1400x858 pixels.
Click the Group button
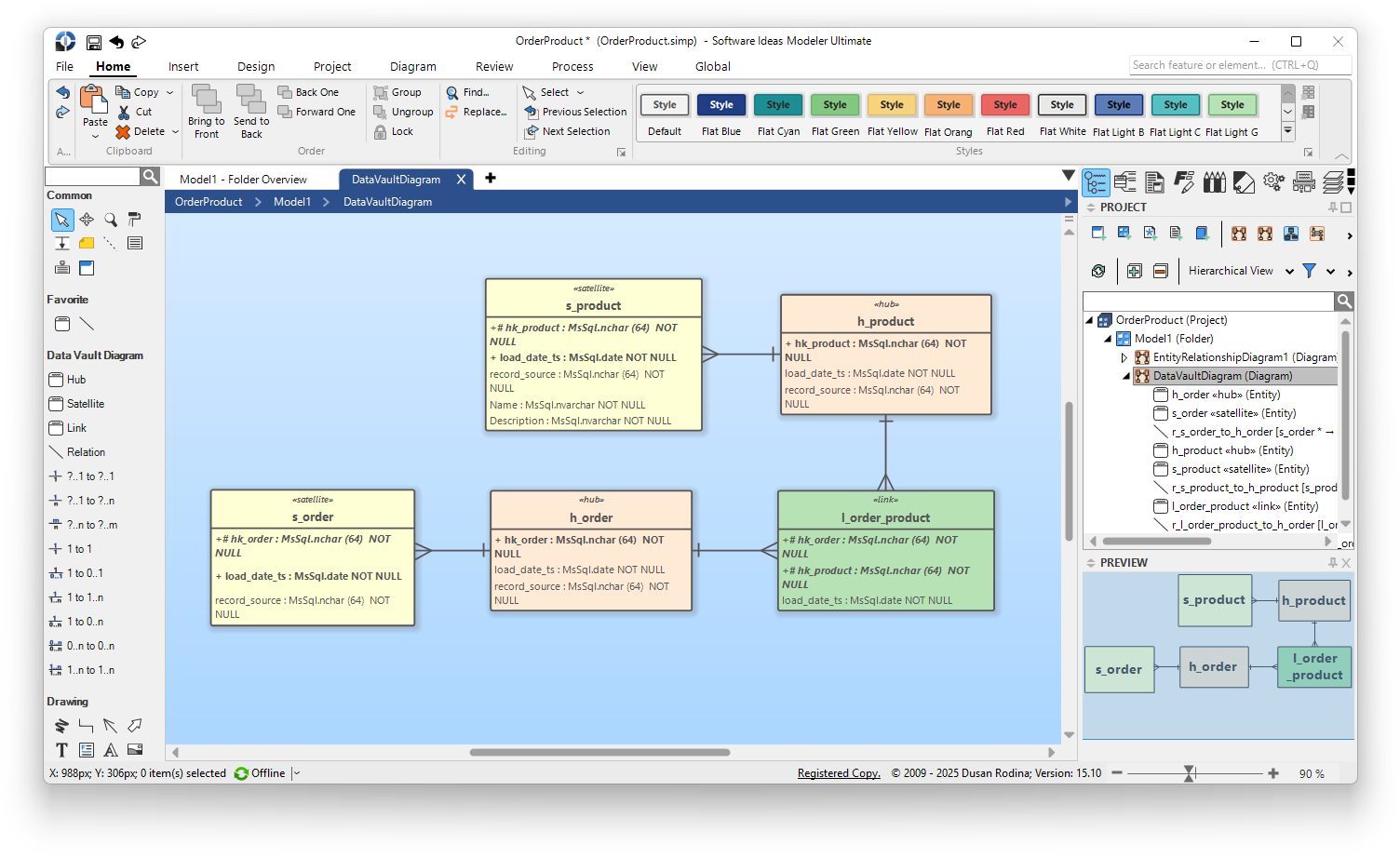397,93
